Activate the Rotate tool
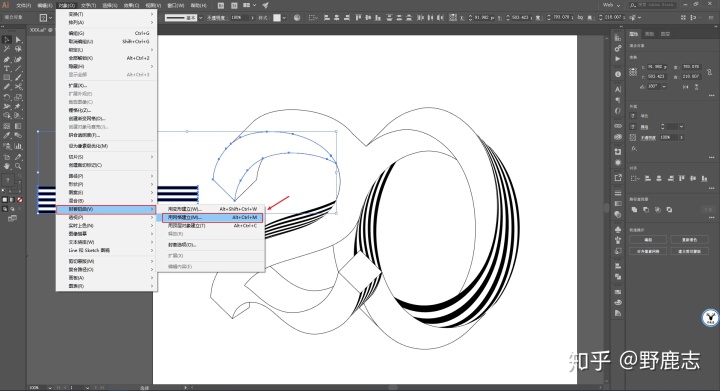This screenshot has height=391, width=720. 7,97
